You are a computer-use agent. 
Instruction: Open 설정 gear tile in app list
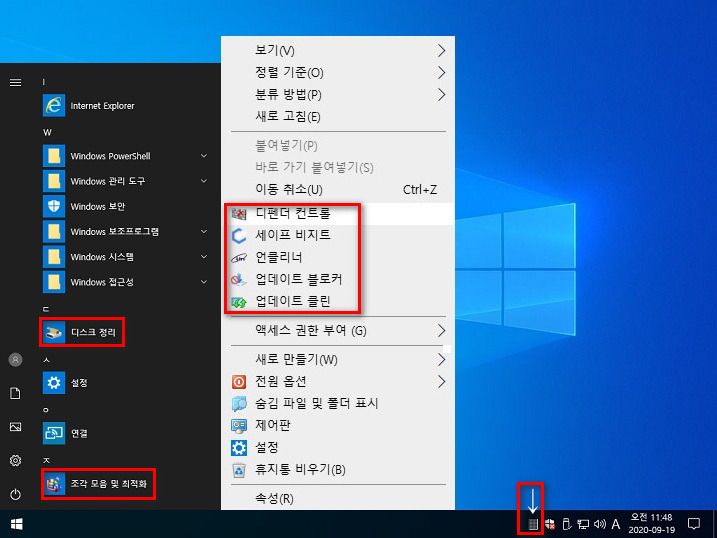pyautogui.click(x=54, y=383)
